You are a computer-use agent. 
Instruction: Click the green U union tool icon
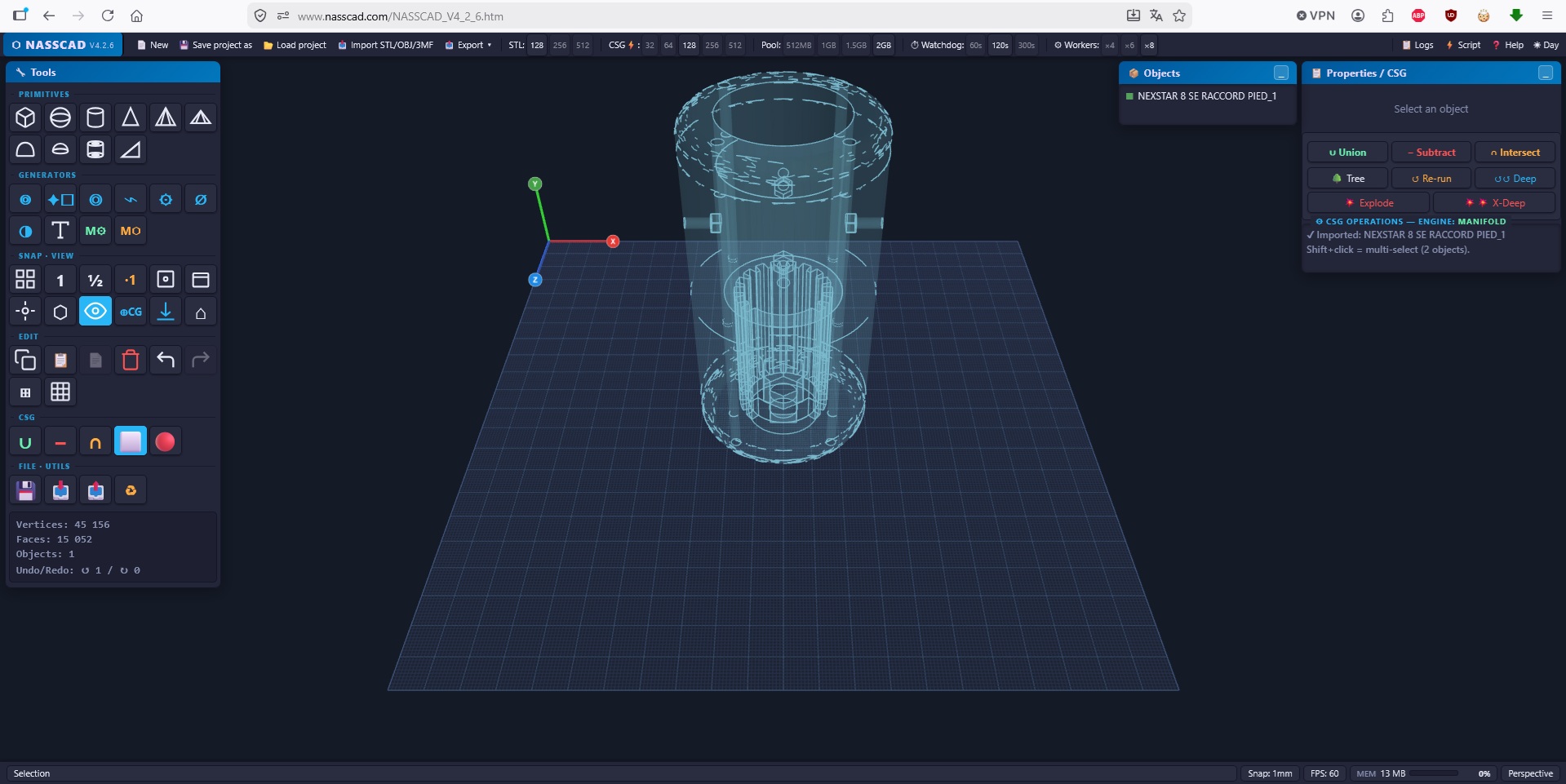[x=25, y=442]
